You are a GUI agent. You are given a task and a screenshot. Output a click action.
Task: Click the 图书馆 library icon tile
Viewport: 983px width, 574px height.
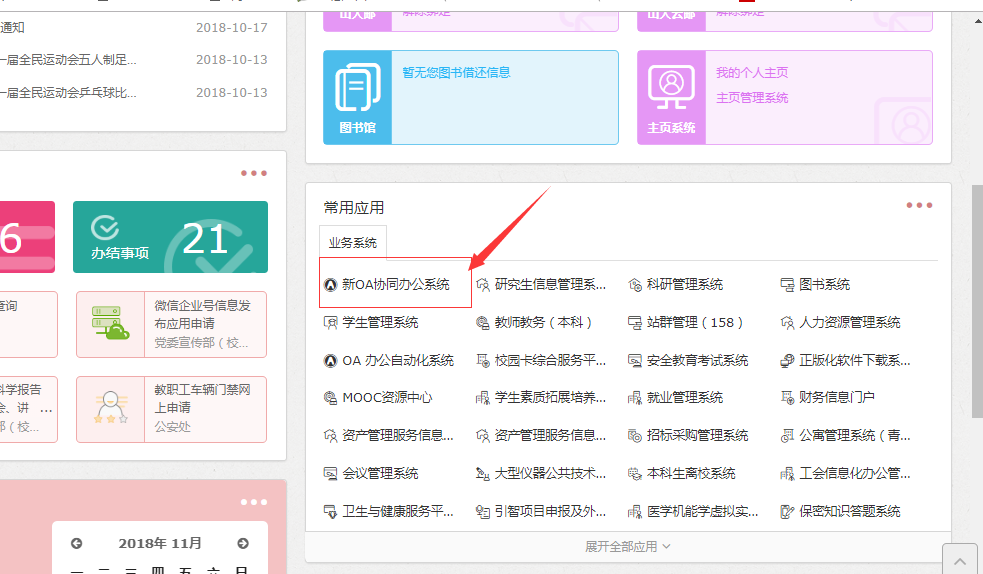(356, 96)
